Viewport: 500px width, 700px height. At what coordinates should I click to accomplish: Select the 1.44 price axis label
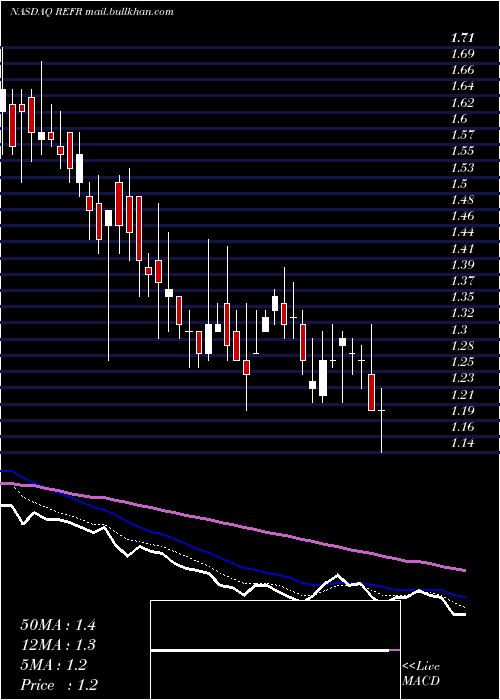[462, 232]
